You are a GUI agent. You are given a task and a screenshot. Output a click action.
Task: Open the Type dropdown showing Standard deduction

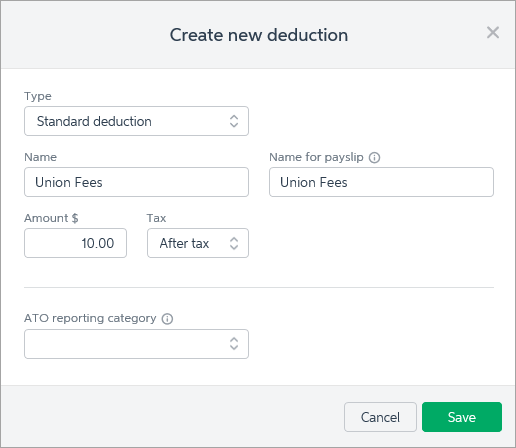(x=136, y=121)
